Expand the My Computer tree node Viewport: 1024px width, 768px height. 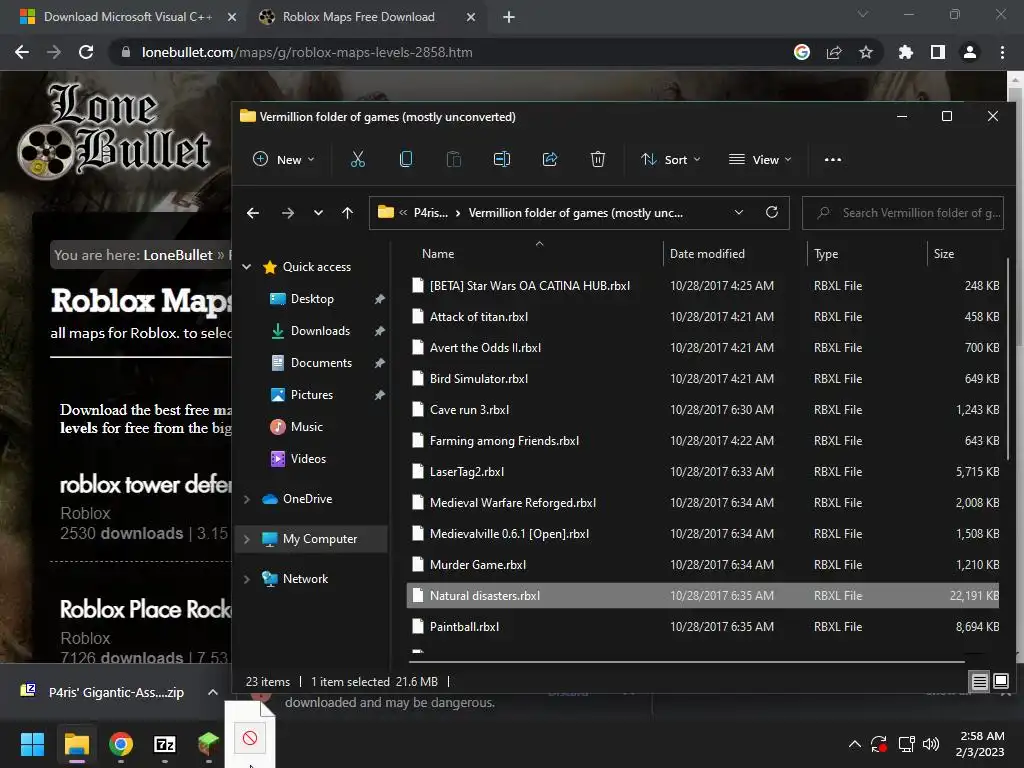(247, 539)
